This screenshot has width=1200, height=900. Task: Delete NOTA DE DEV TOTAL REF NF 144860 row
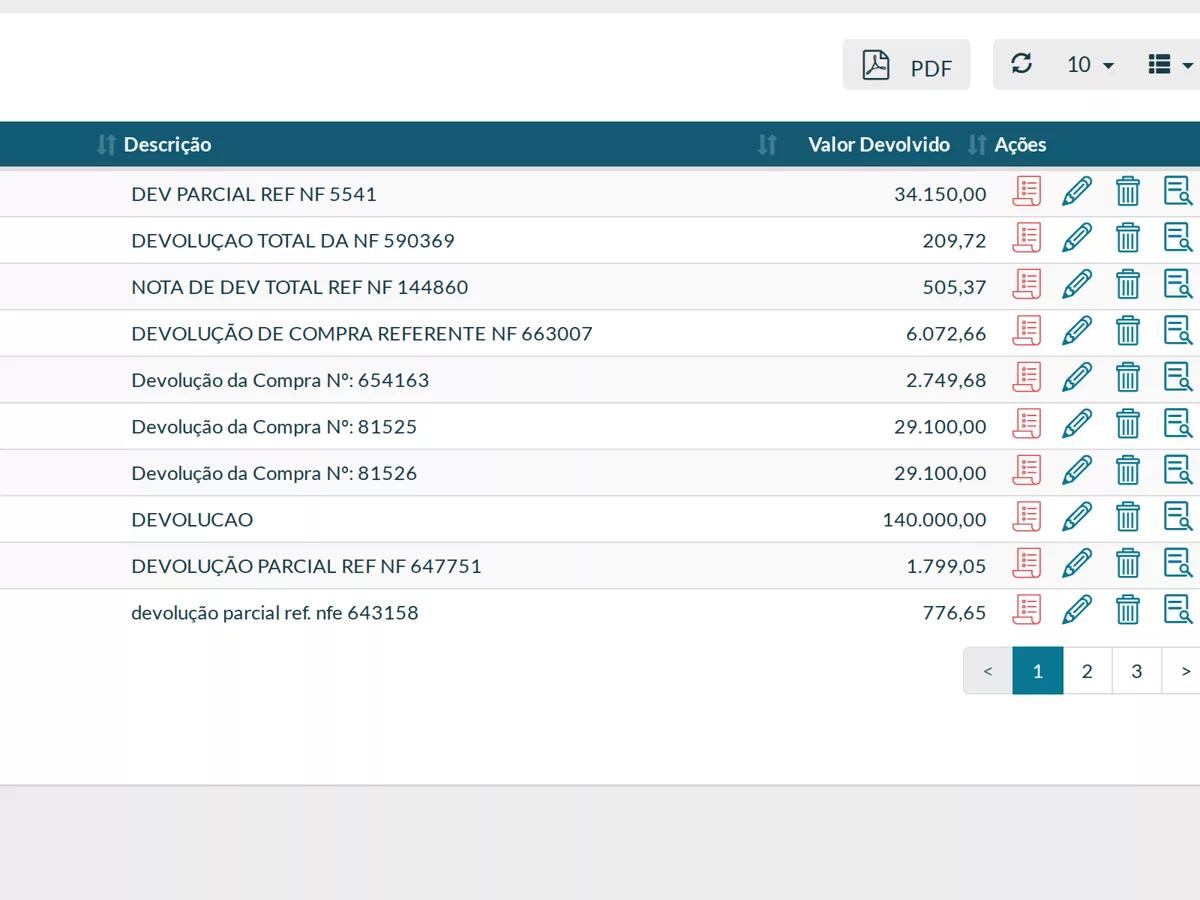pyautogui.click(x=1128, y=284)
